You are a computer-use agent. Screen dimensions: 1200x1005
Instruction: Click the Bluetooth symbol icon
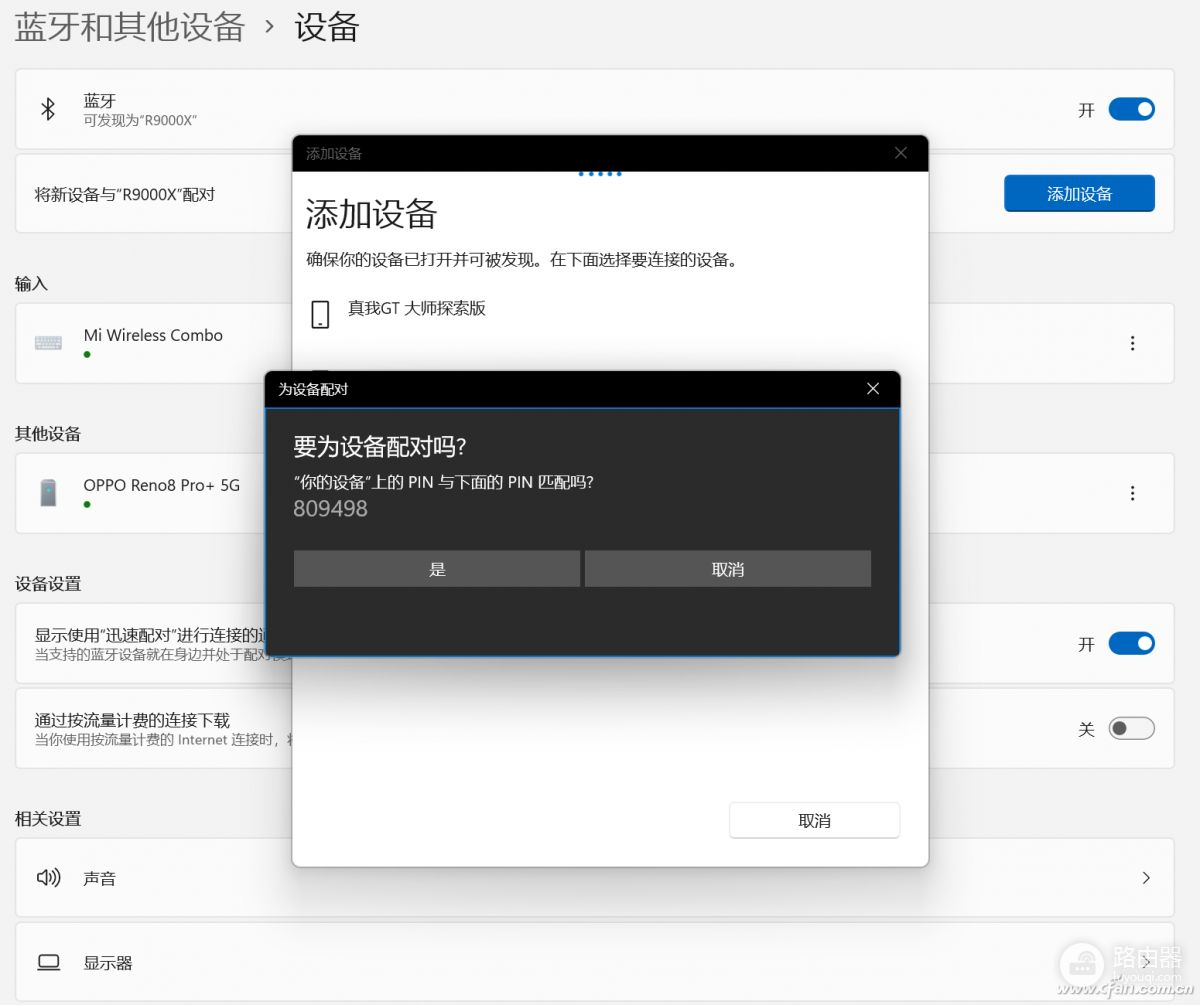[47, 109]
